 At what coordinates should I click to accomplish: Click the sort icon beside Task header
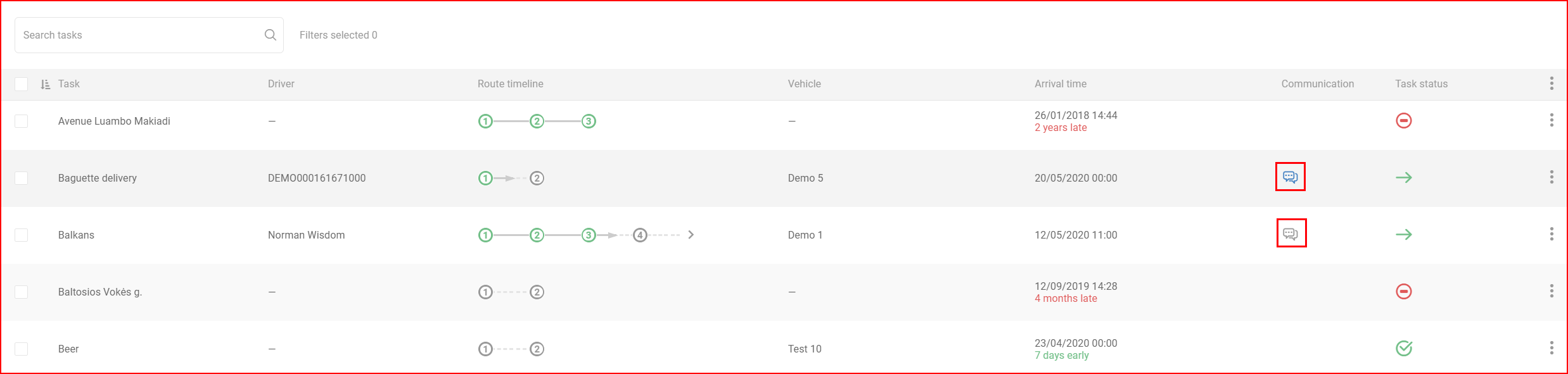pyautogui.click(x=45, y=84)
